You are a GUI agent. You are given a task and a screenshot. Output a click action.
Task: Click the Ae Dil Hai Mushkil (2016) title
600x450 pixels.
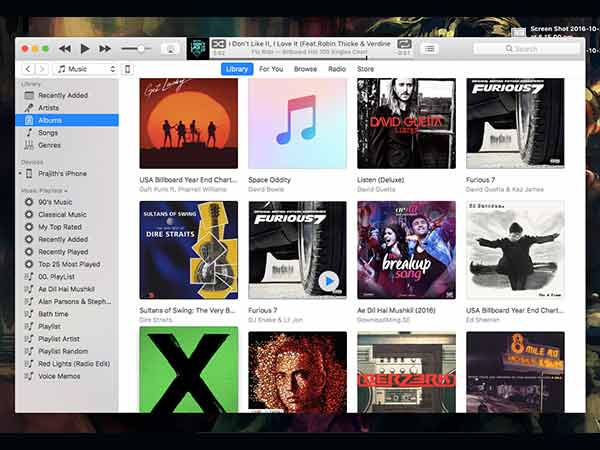point(396,310)
